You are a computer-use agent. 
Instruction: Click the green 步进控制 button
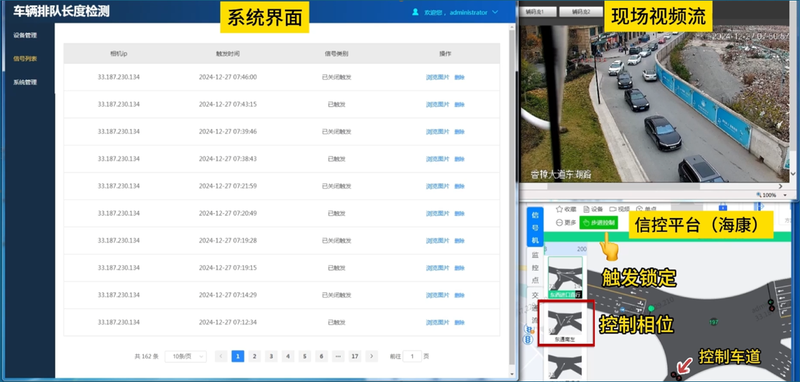598,223
